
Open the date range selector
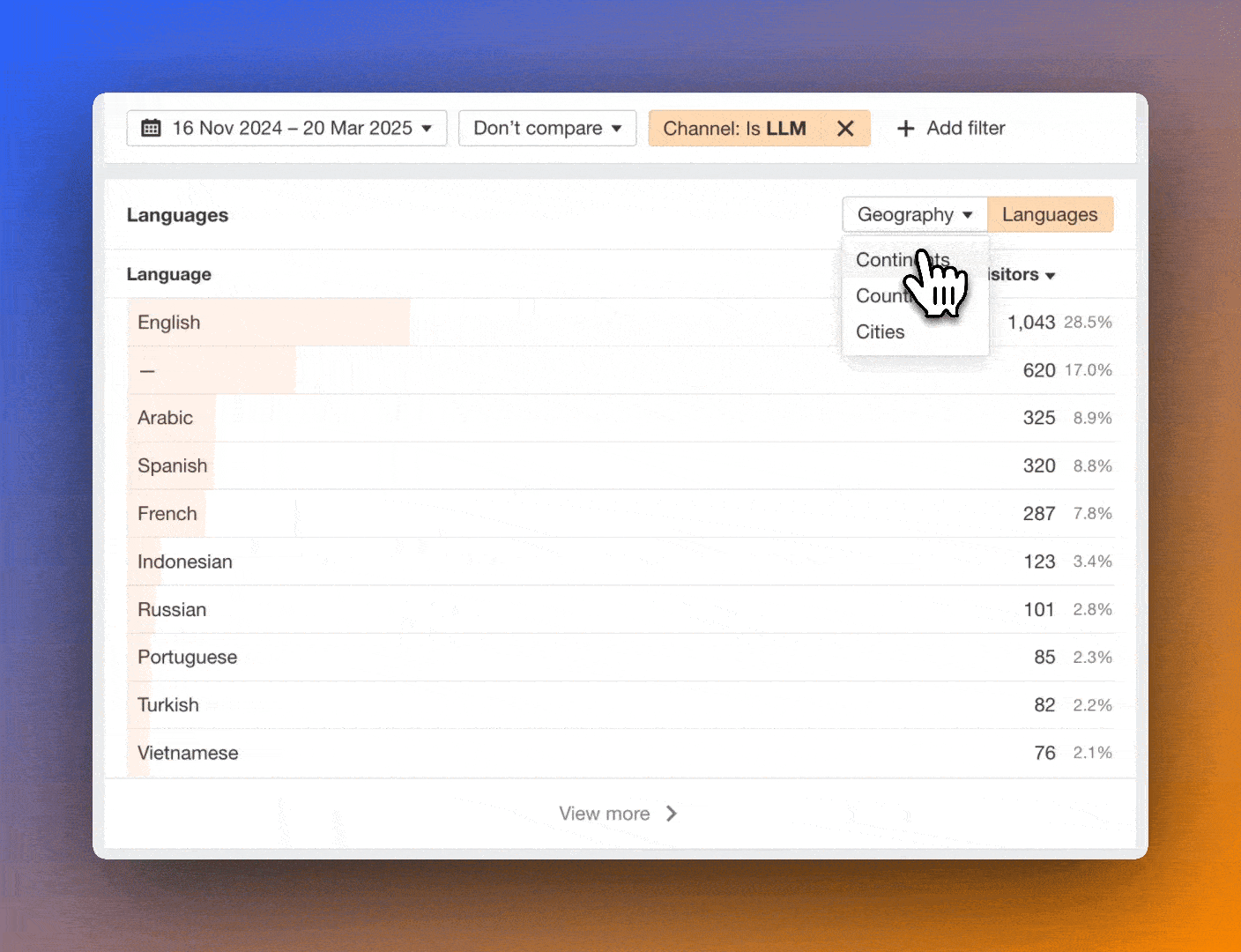(x=286, y=128)
